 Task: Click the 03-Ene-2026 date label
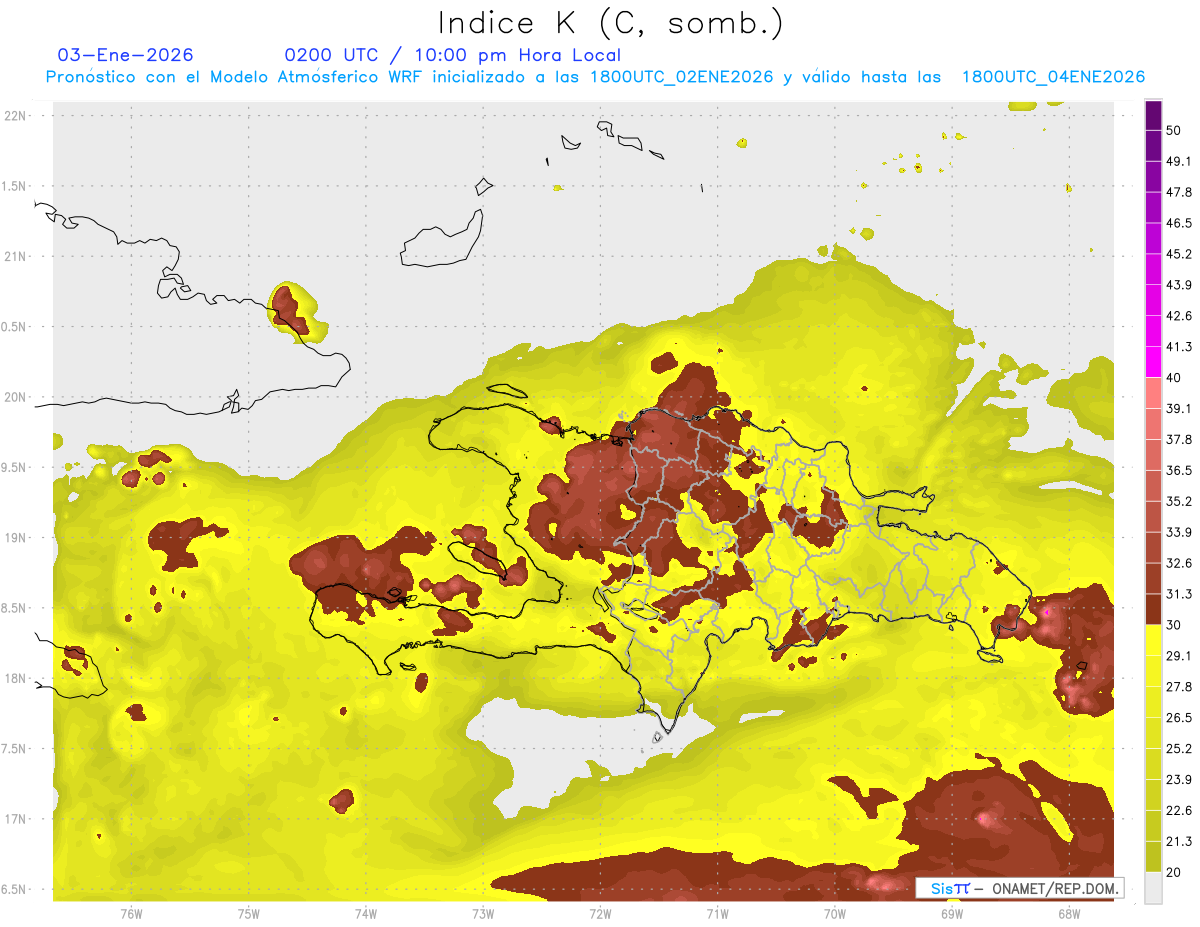[x=126, y=55]
